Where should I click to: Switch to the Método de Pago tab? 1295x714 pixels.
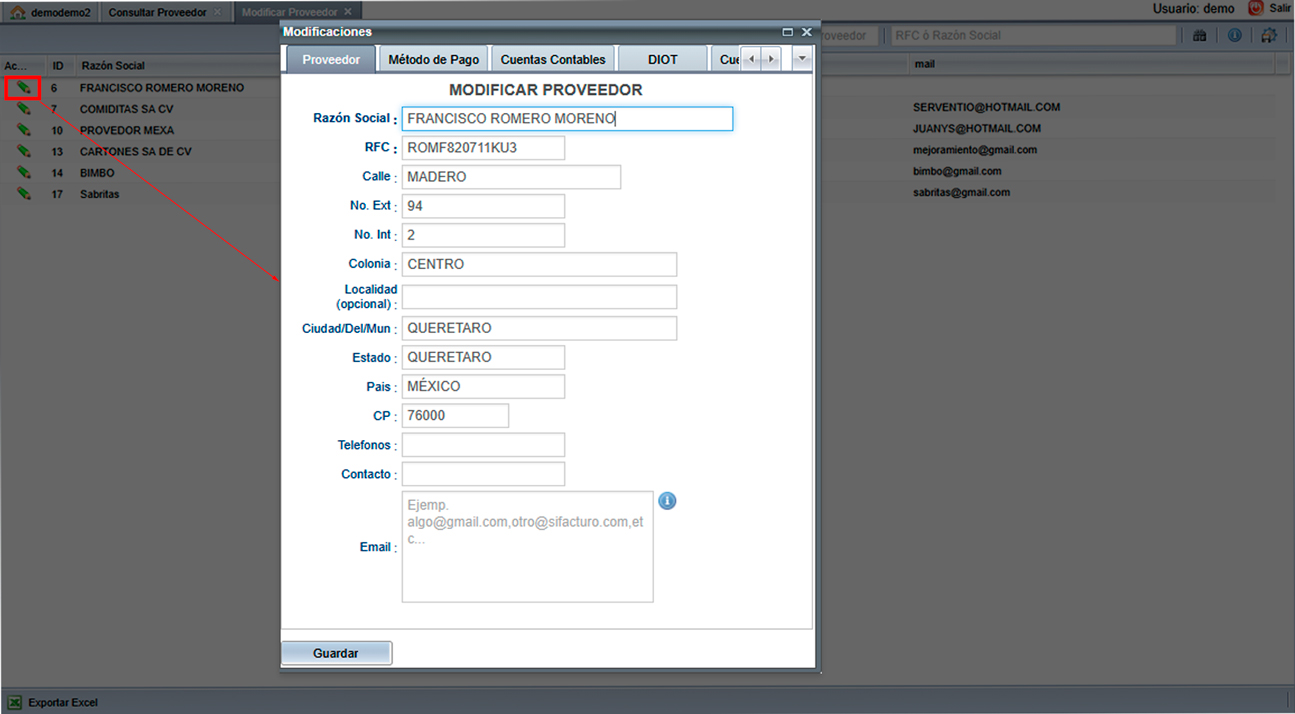point(433,59)
